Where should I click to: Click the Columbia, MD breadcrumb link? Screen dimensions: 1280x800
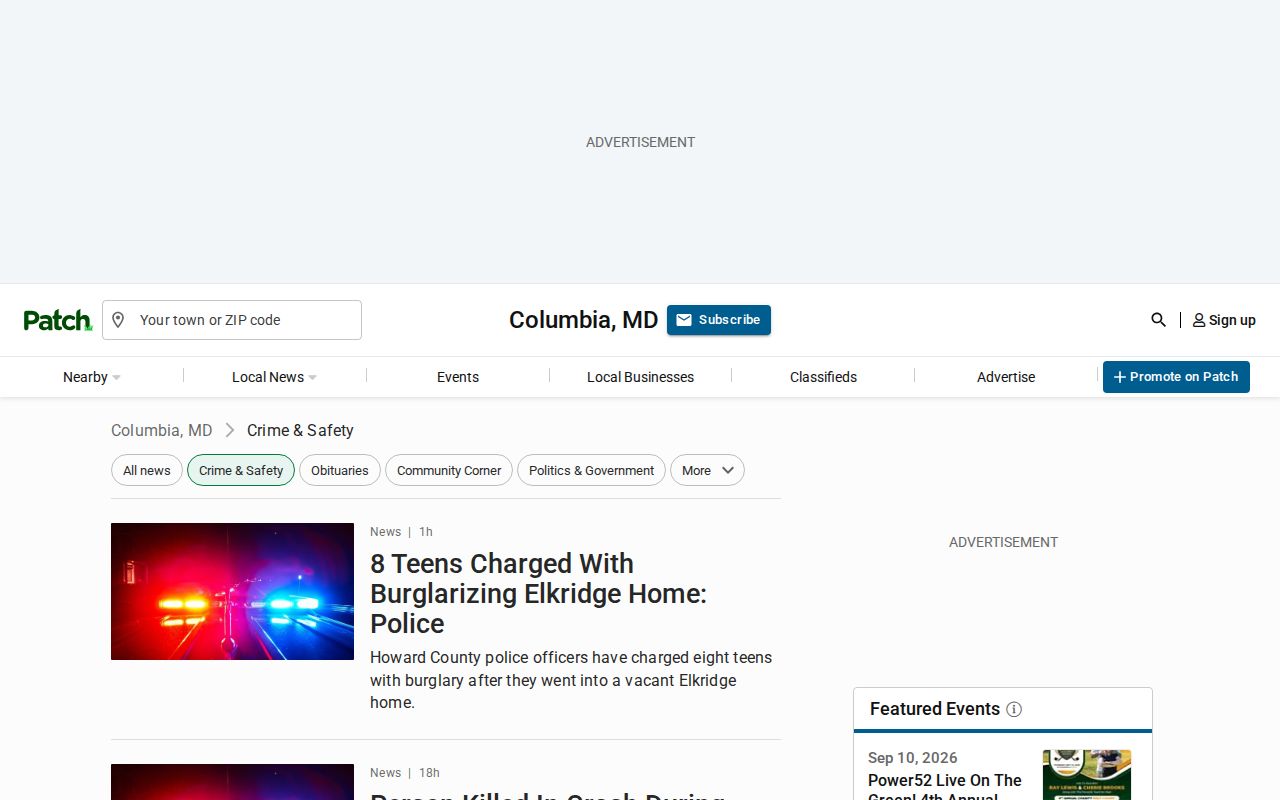coord(162,430)
